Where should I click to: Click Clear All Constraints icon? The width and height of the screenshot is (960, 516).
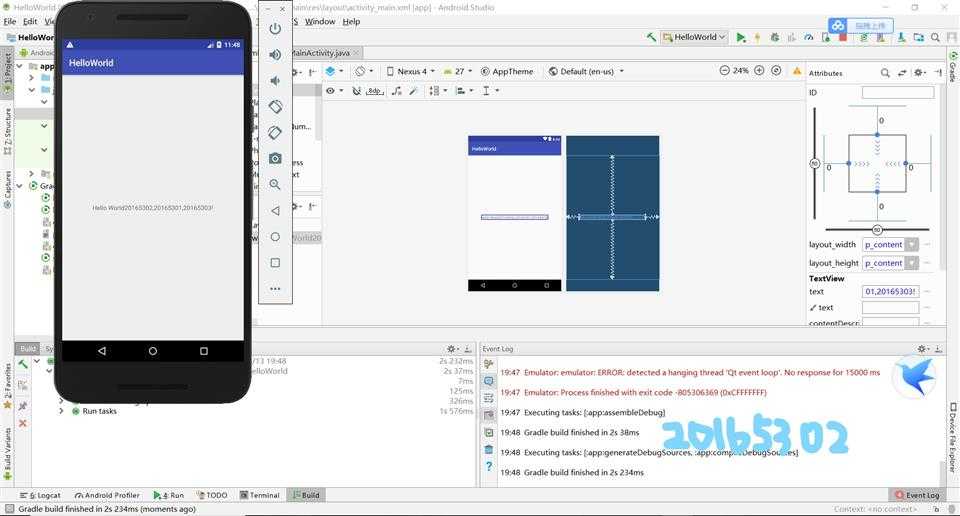397,91
